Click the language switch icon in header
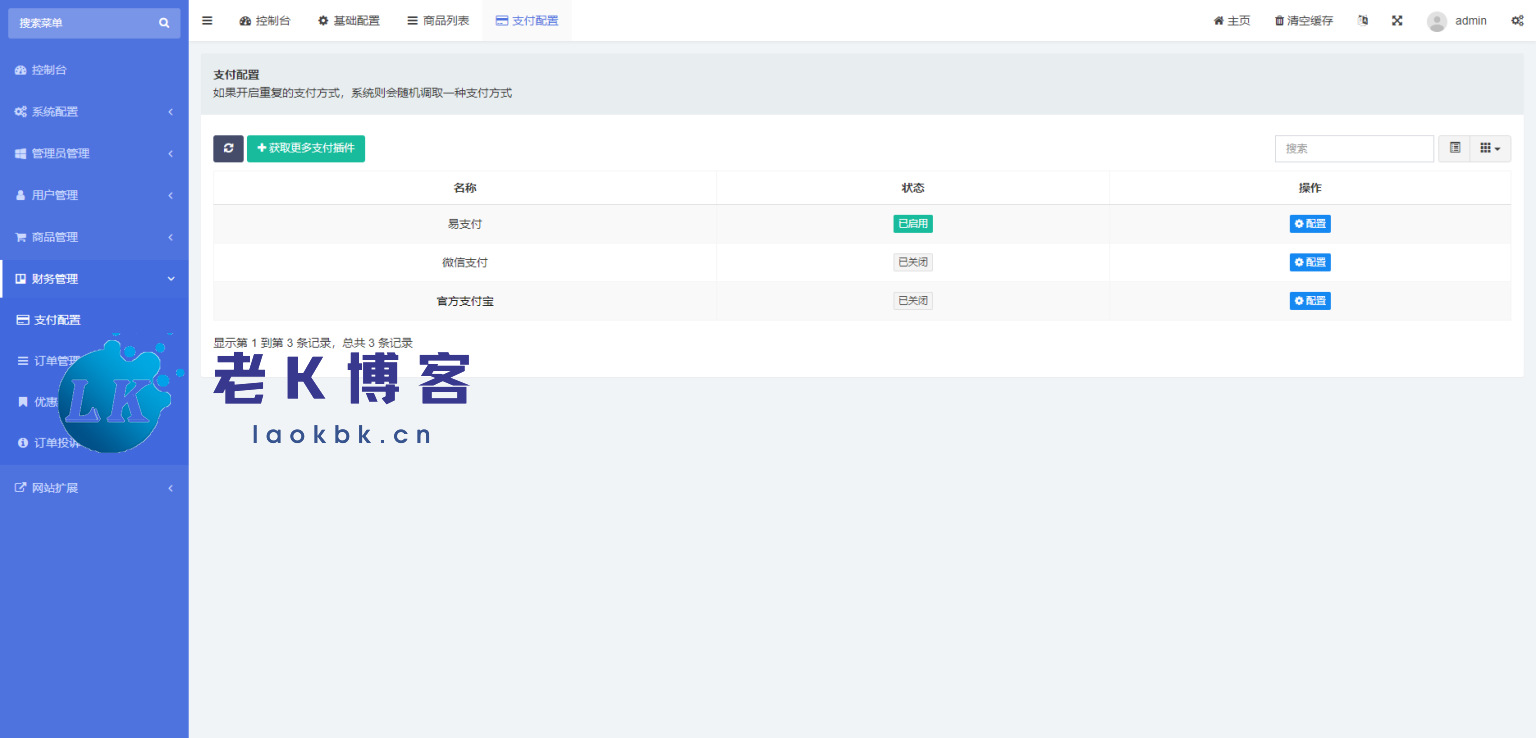 (x=1363, y=20)
